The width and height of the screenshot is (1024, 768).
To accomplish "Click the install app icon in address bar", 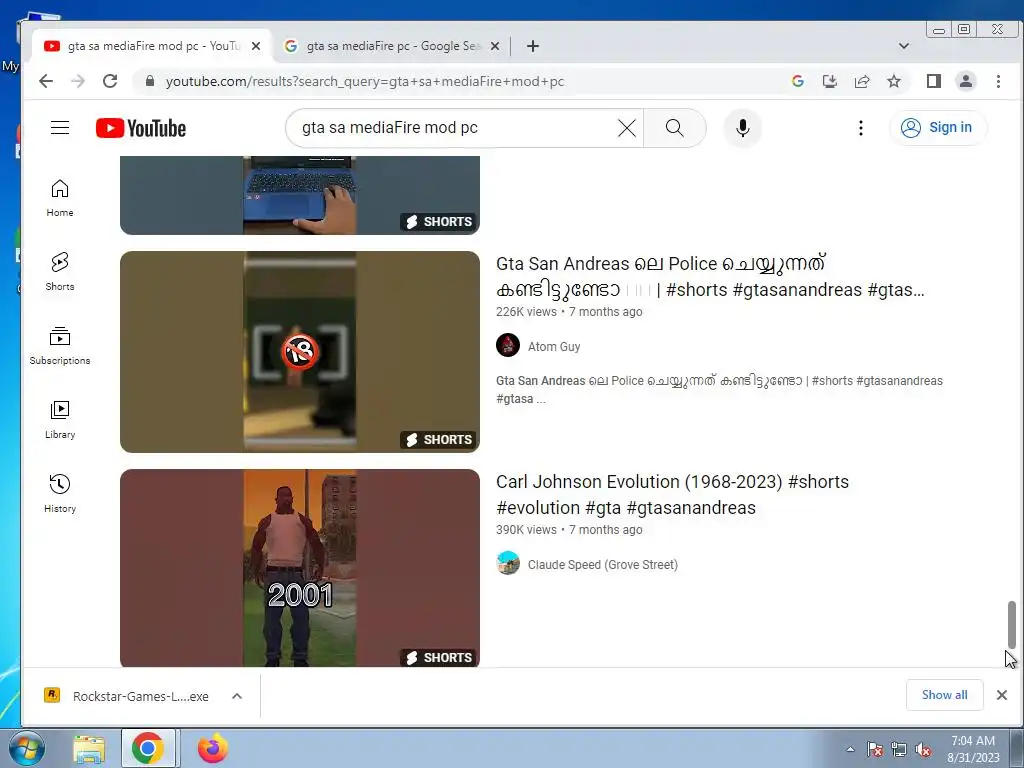I will [x=829, y=81].
